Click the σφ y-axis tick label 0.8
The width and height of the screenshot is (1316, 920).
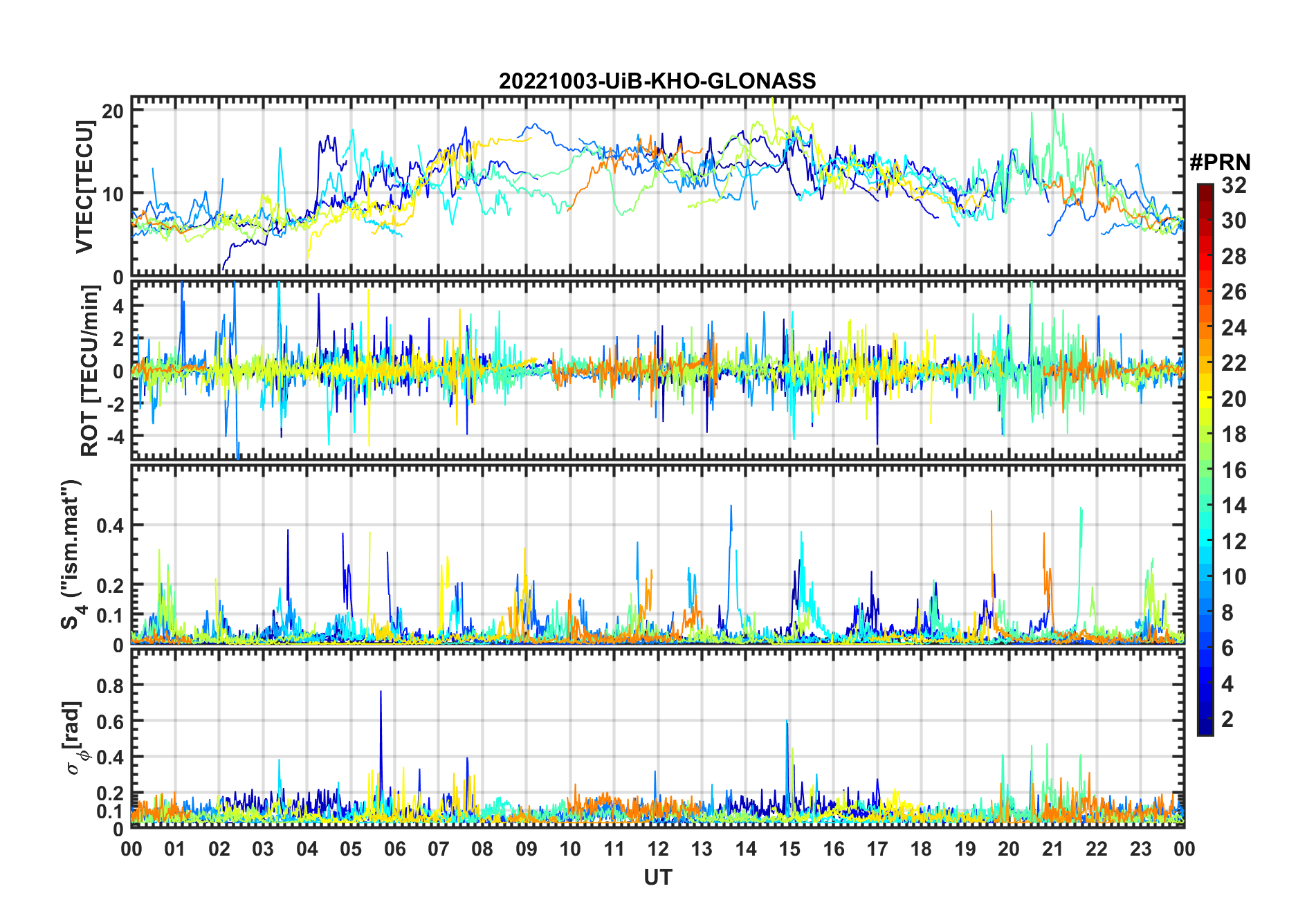point(111,686)
